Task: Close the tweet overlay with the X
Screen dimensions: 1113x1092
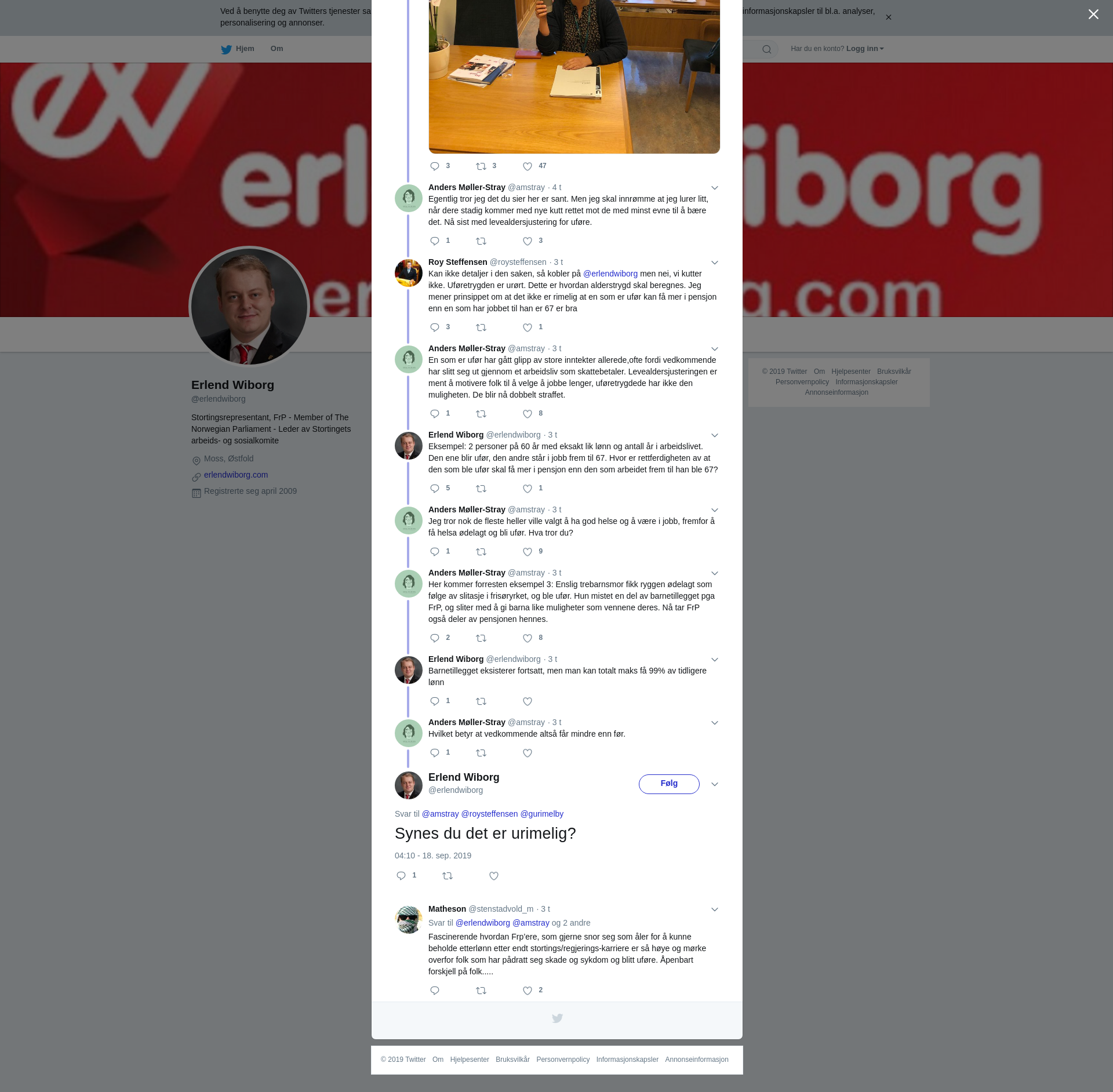Action: coord(1093,14)
